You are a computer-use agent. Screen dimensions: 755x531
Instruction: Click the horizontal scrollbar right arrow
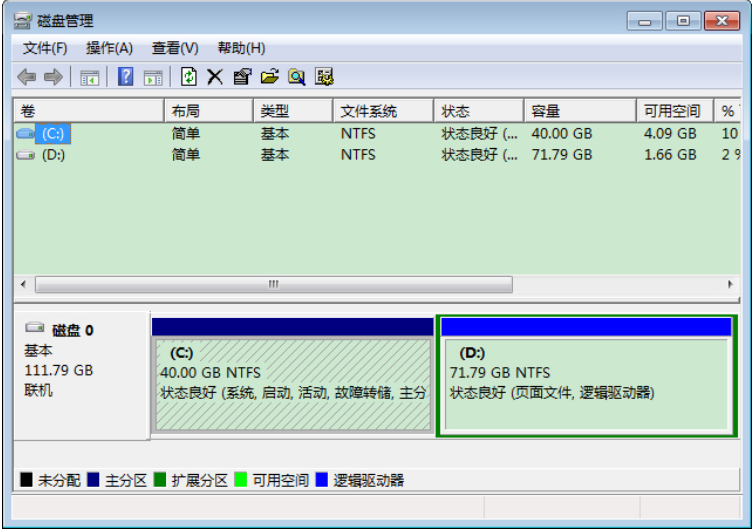tap(730, 285)
